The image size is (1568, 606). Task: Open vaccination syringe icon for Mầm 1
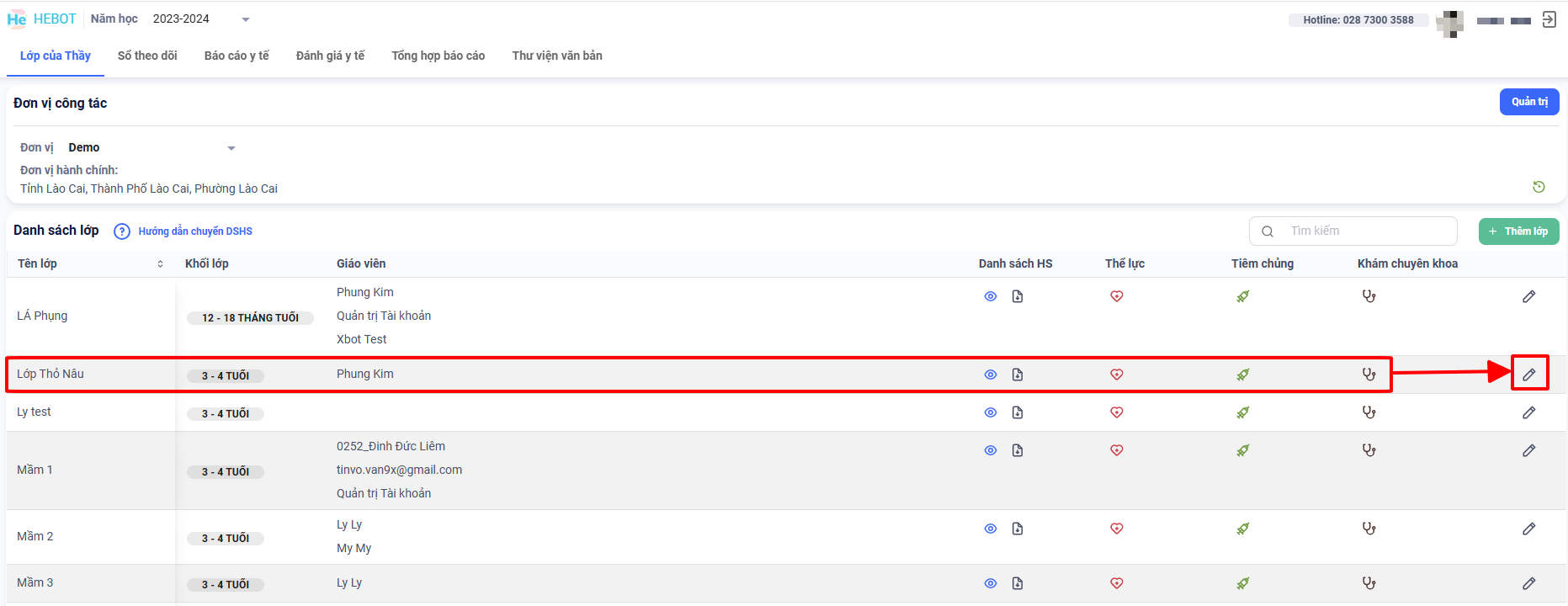pyautogui.click(x=1242, y=450)
